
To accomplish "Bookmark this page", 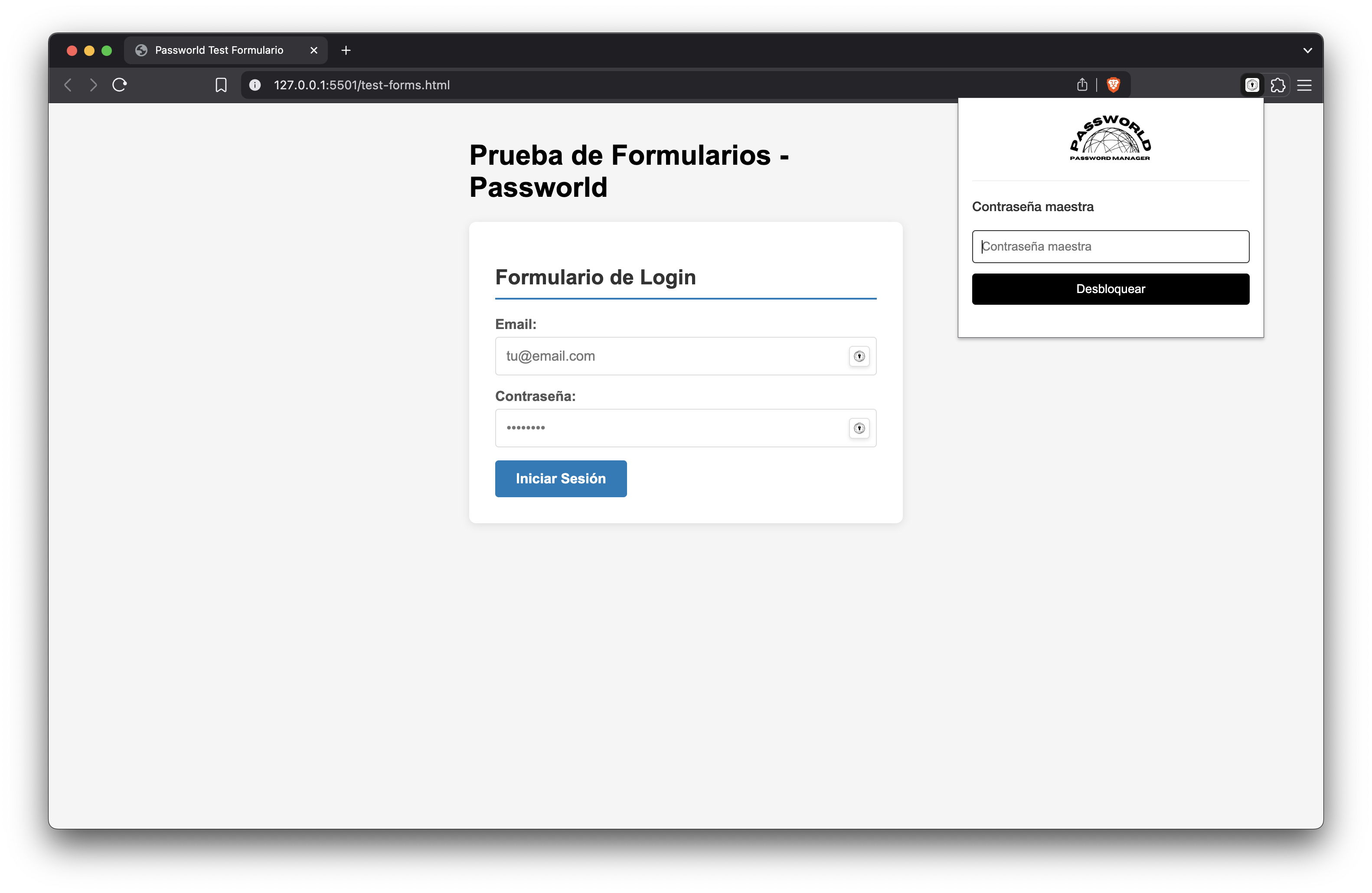I will [x=221, y=85].
